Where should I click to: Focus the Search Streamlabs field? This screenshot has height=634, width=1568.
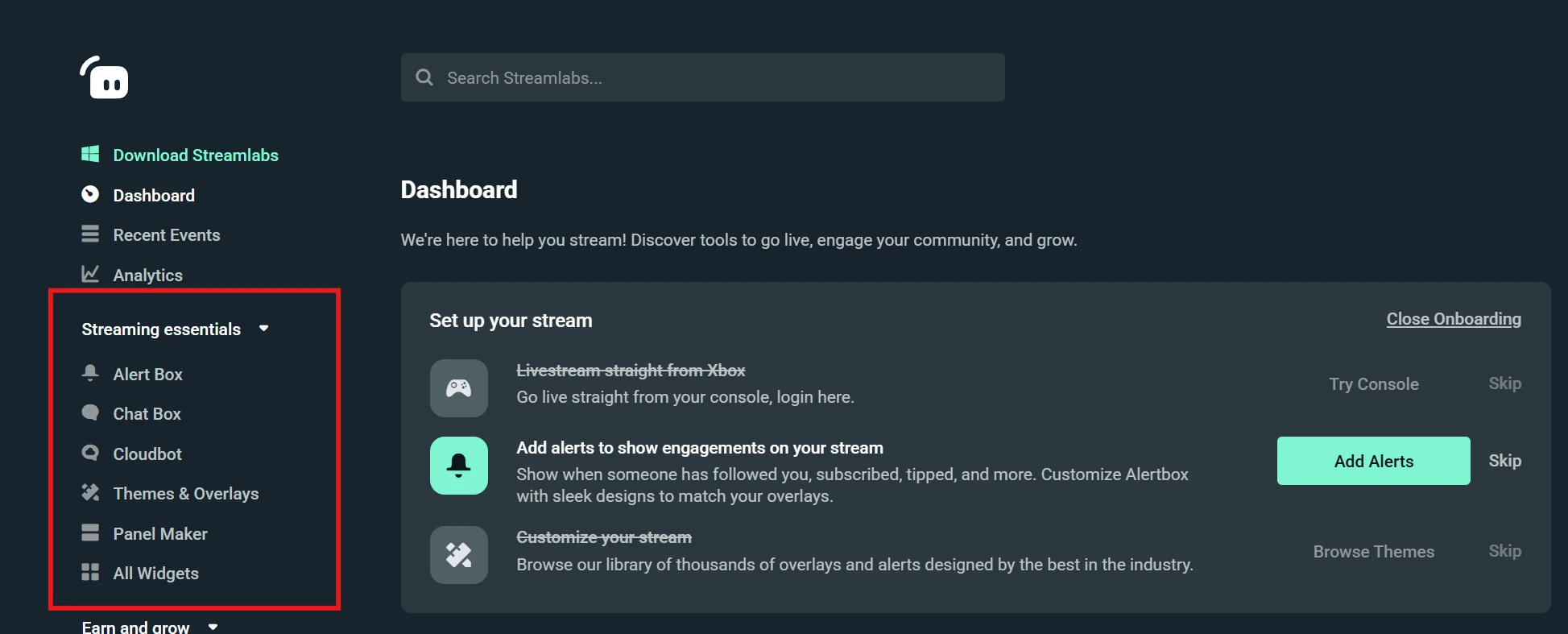tap(702, 78)
